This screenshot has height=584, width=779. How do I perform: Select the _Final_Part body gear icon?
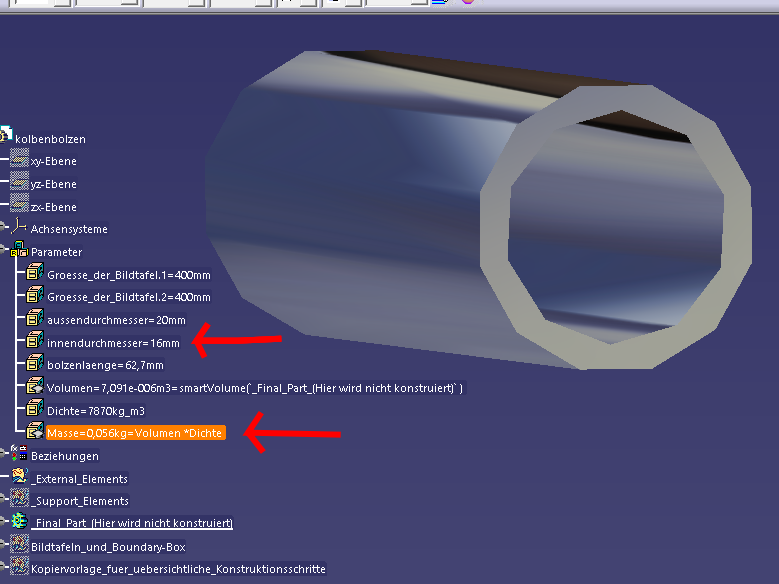(x=19, y=523)
